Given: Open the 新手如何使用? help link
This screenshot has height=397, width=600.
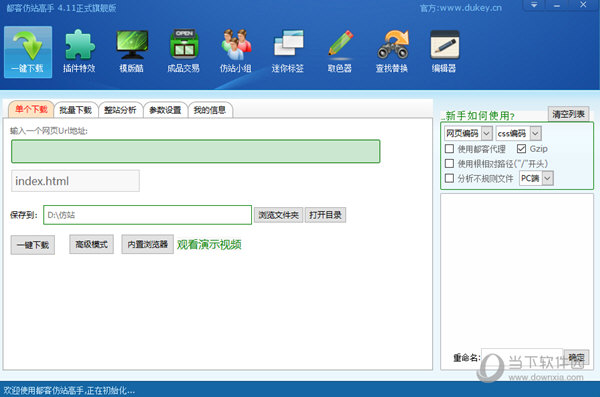Looking at the screenshot, I should [480, 116].
